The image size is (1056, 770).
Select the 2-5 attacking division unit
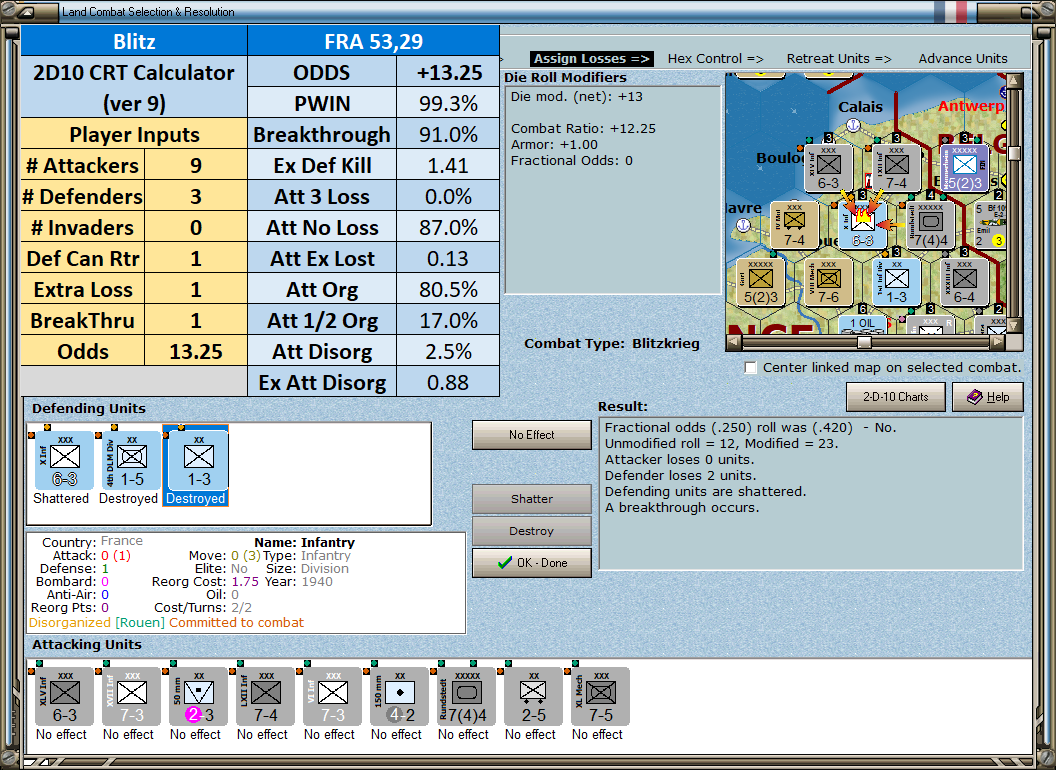pyautogui.click(x=533, y=697)
